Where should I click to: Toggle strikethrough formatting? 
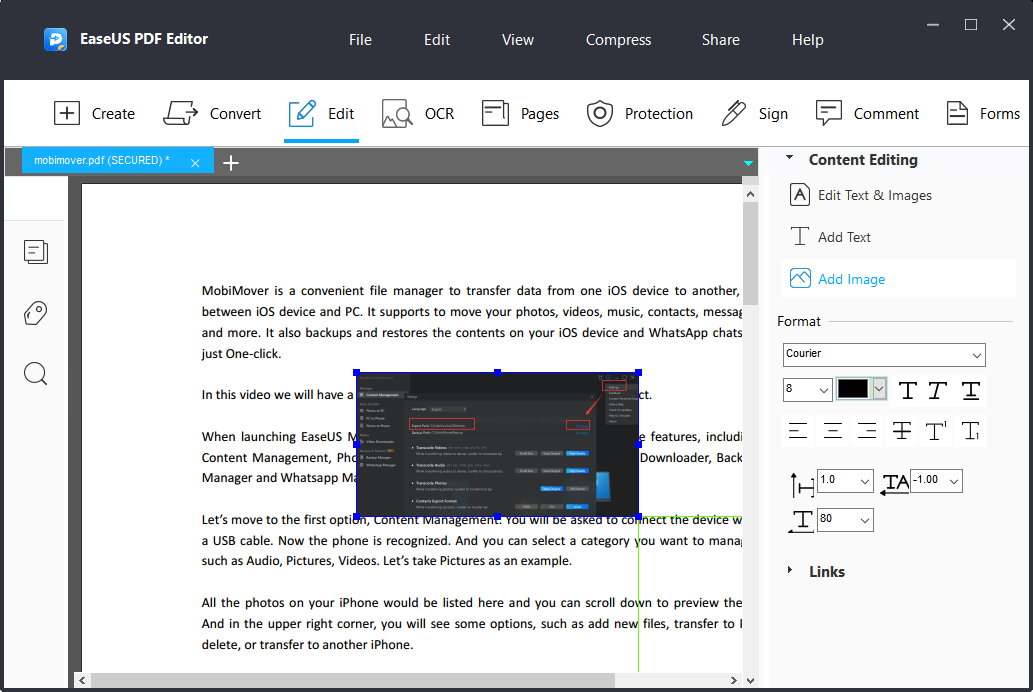(901, 431)
